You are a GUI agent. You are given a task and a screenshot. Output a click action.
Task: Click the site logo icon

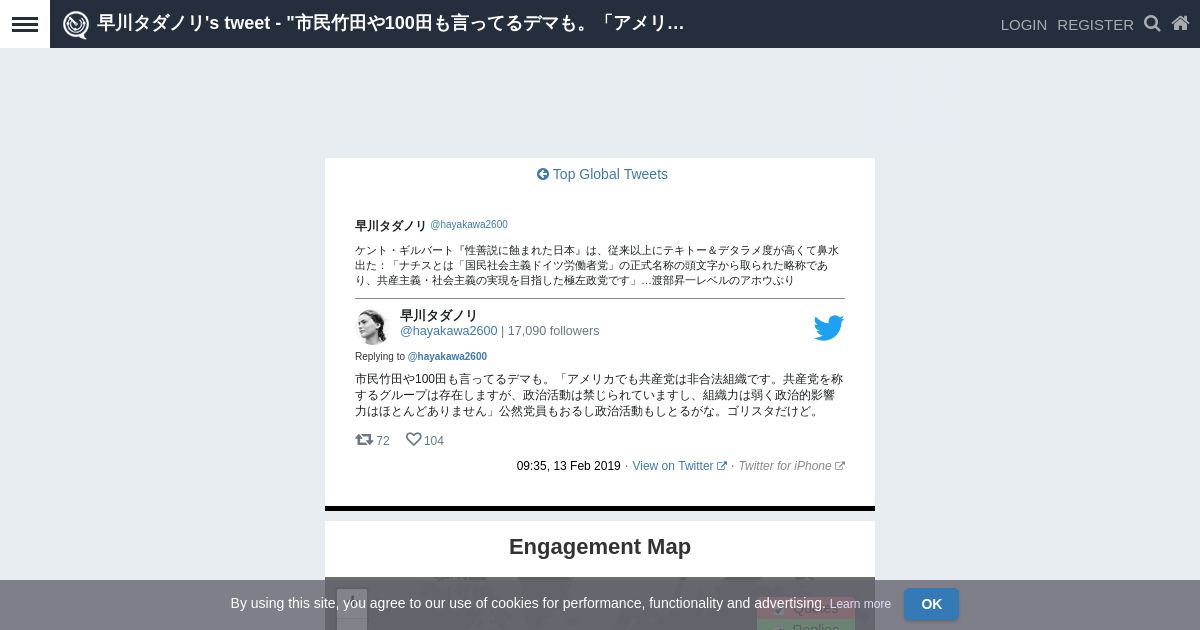tap(76, 24)
